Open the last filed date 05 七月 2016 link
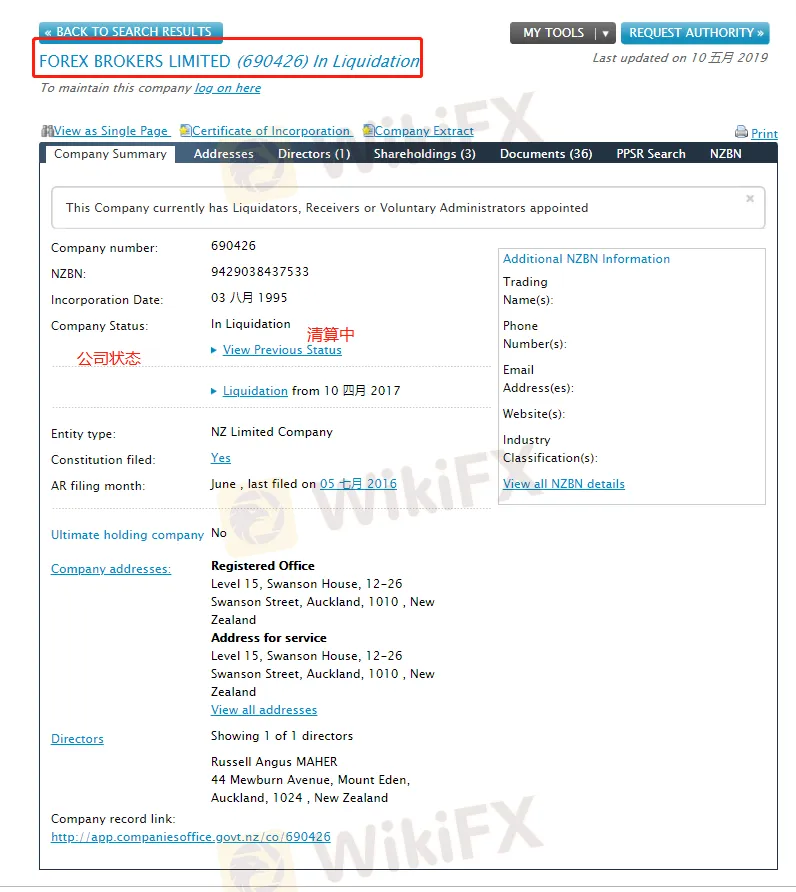The width and height of the screenshot is (796, 892). click(x=358, y=484)
